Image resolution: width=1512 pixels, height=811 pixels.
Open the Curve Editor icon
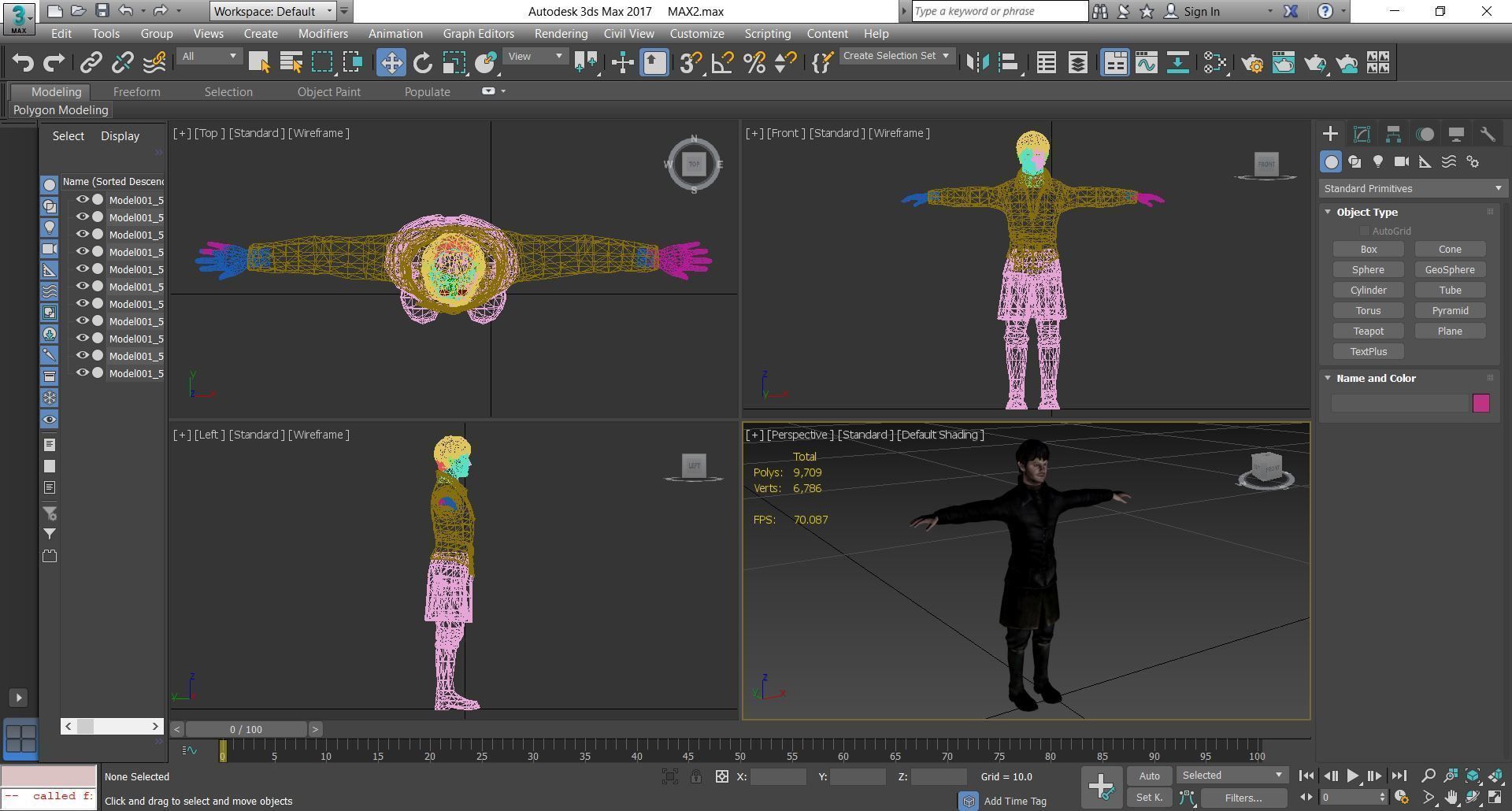[x=1146, y=62]
